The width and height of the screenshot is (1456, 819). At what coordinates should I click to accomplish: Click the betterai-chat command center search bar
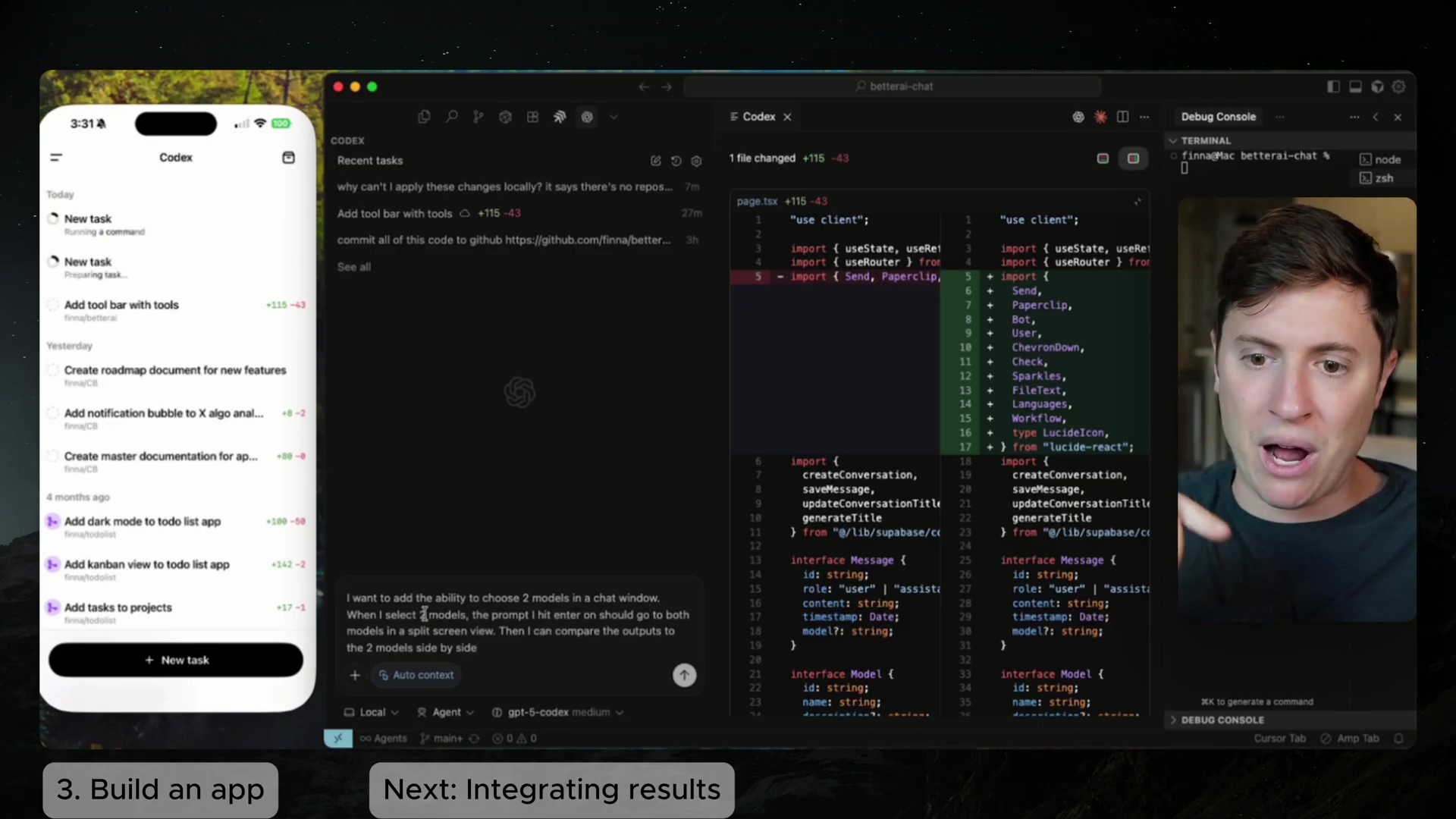pyautogui.click(x=893, y=86)
